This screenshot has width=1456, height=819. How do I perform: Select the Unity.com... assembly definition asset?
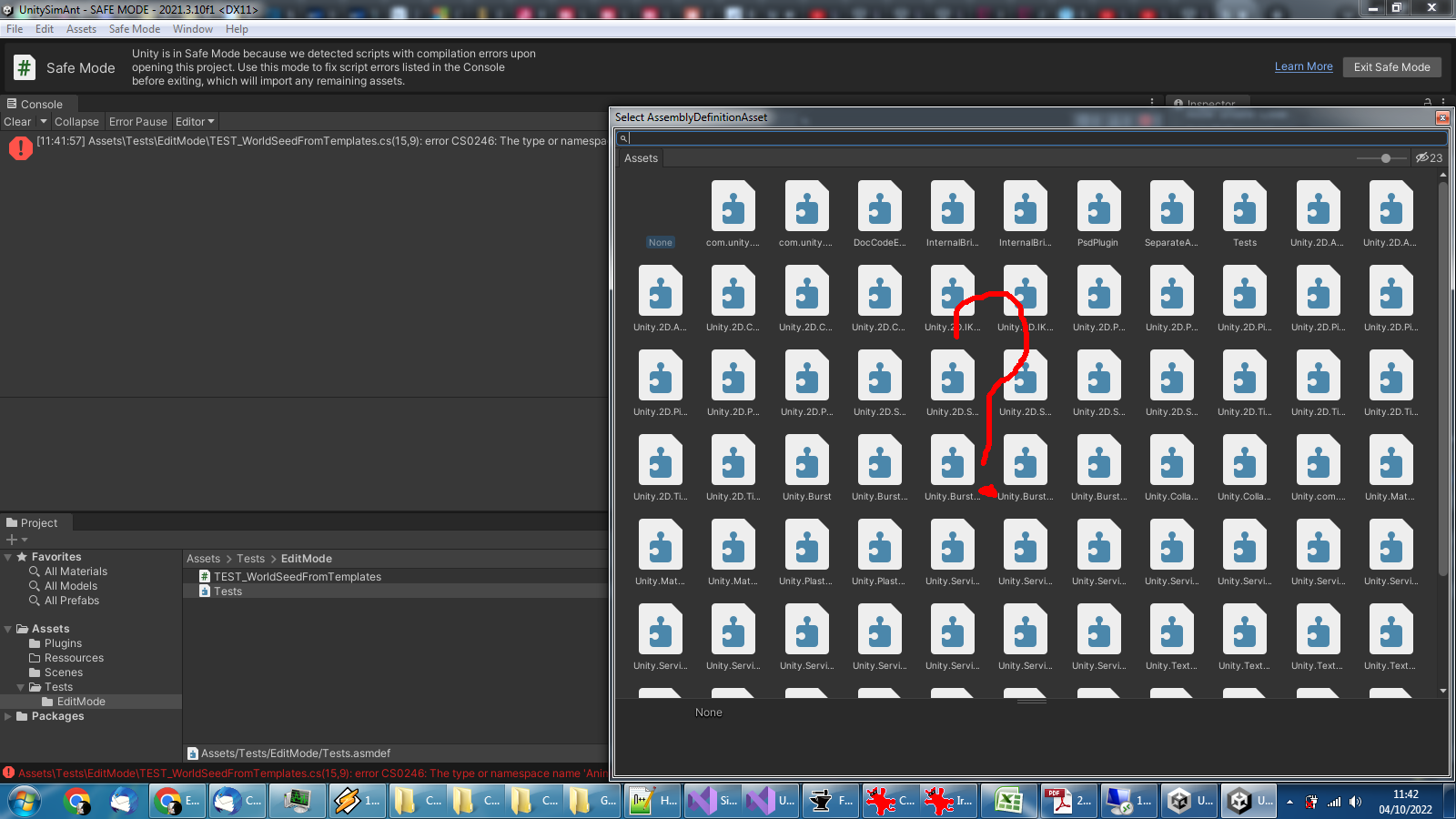coord(1318,468)
